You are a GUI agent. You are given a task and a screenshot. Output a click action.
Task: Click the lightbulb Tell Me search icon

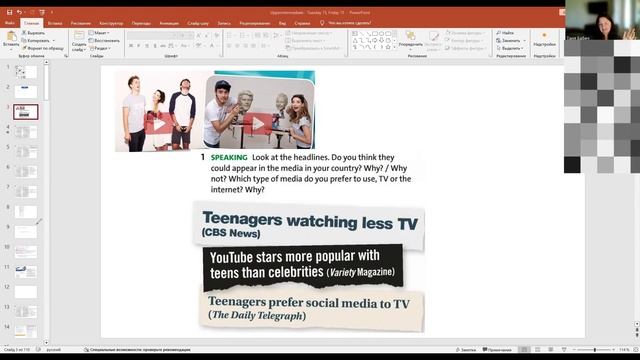coord(322,23)
